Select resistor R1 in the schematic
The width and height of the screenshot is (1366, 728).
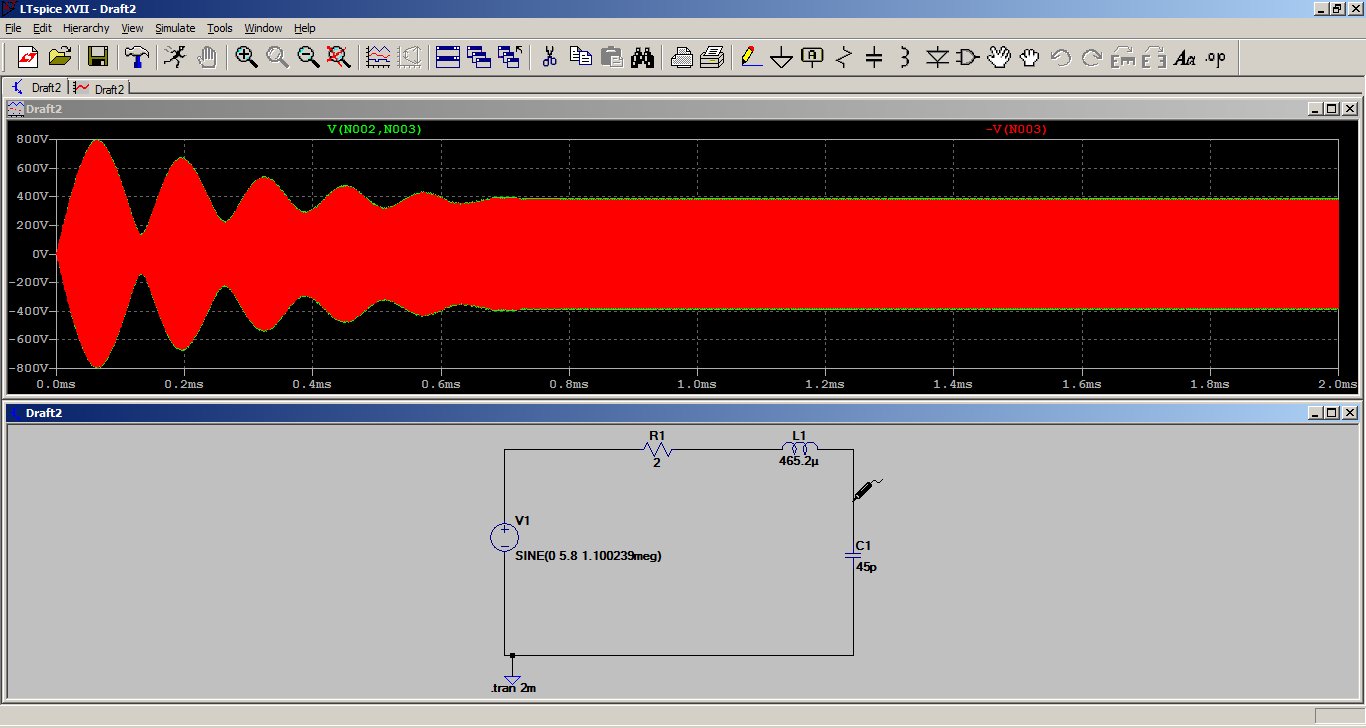(x=658, y=451)
